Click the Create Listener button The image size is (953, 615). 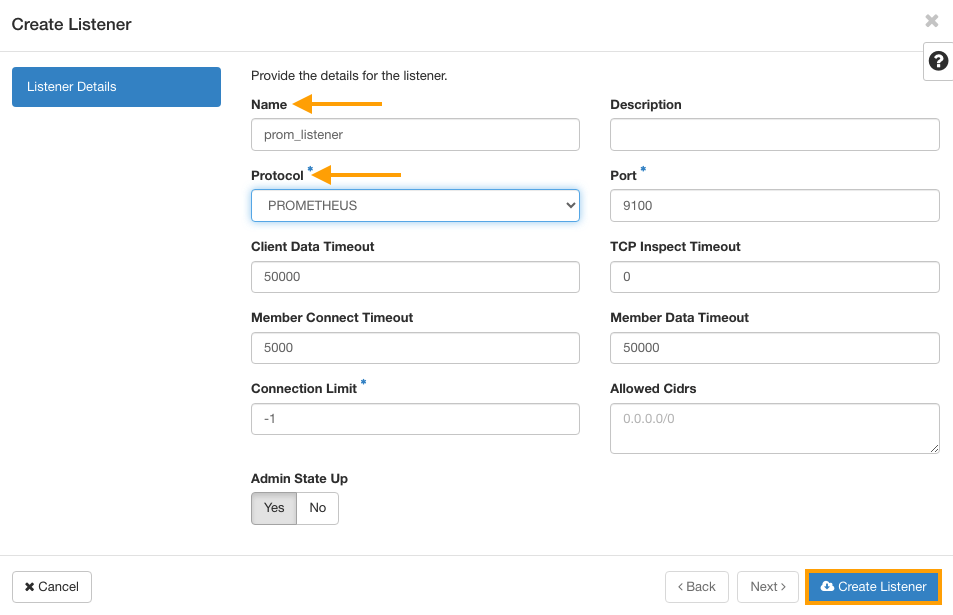(x=872, y=587)
